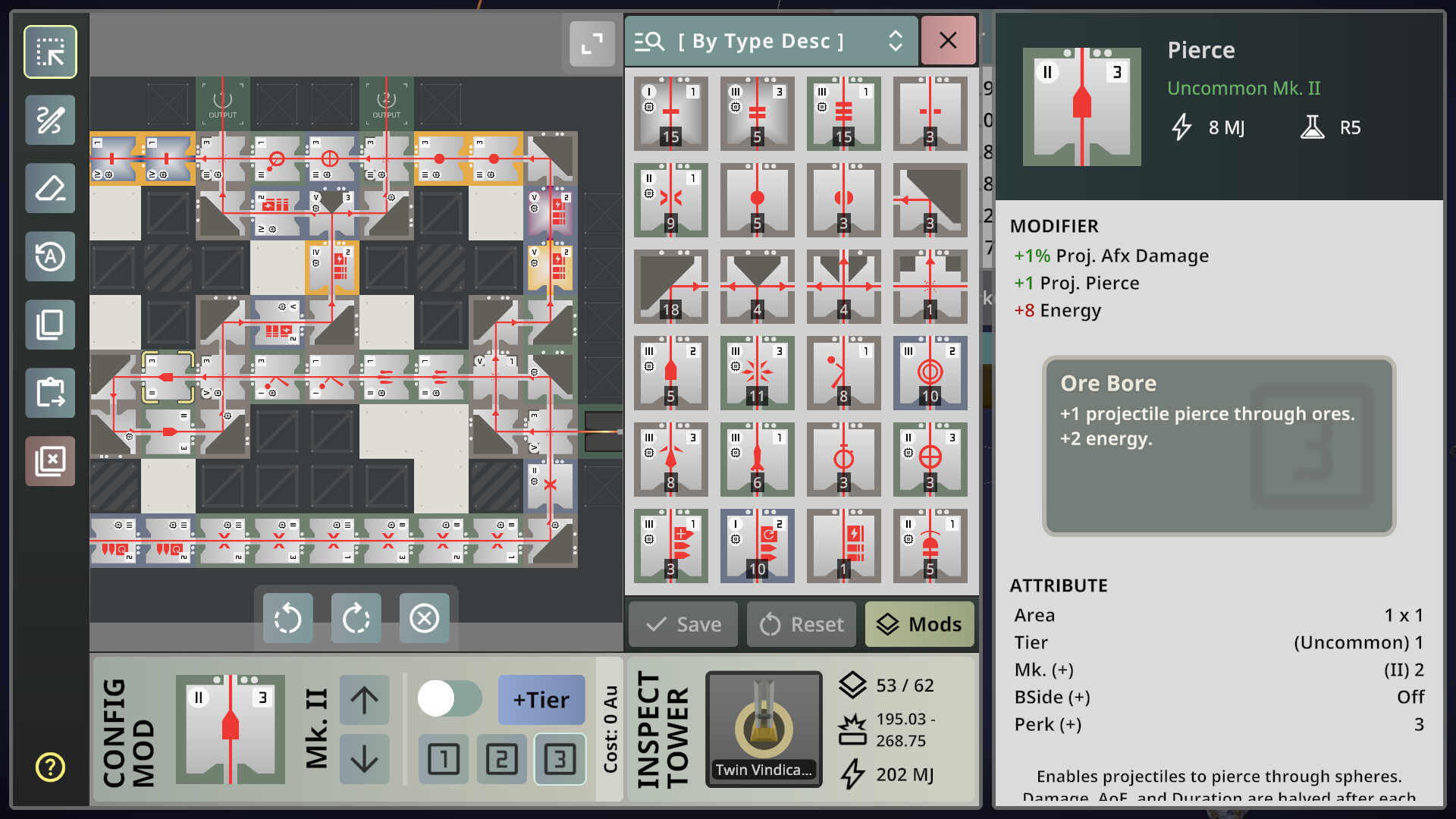Toggle the BSide switch
This screenshot has width=1456, height=819.
(450, 698)
